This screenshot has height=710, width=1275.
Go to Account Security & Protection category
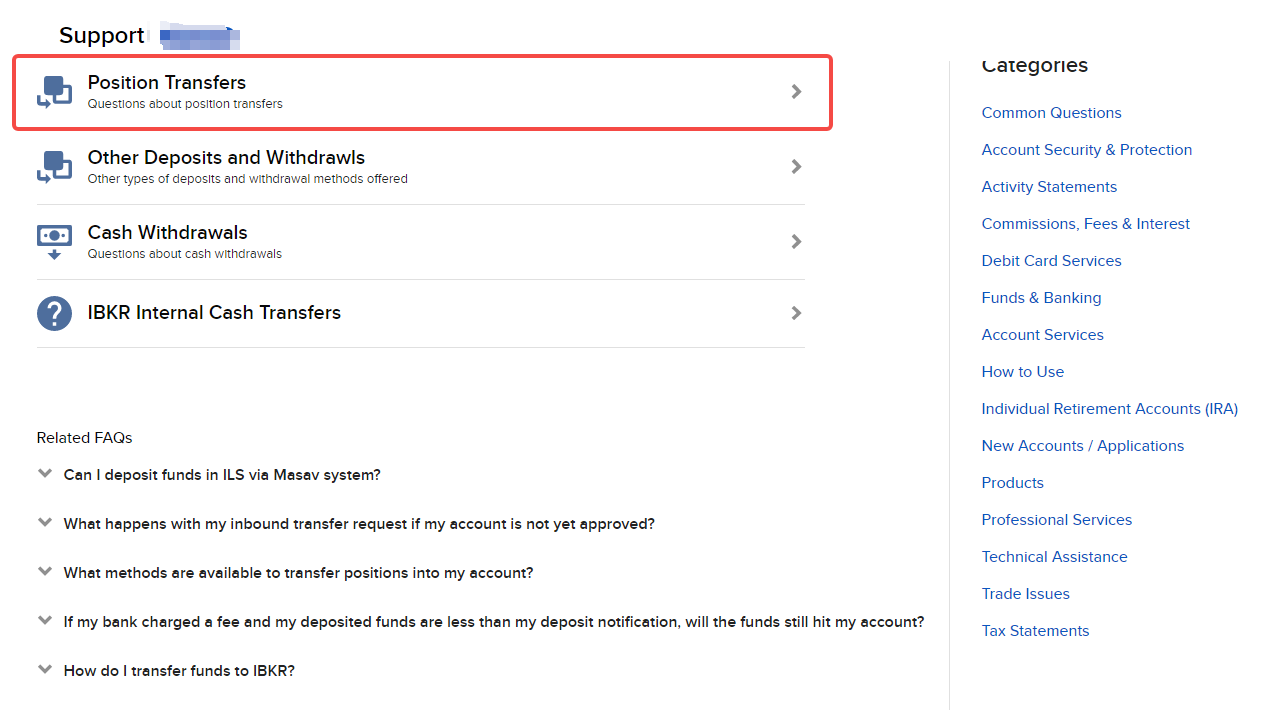[x=1086, y=150]
